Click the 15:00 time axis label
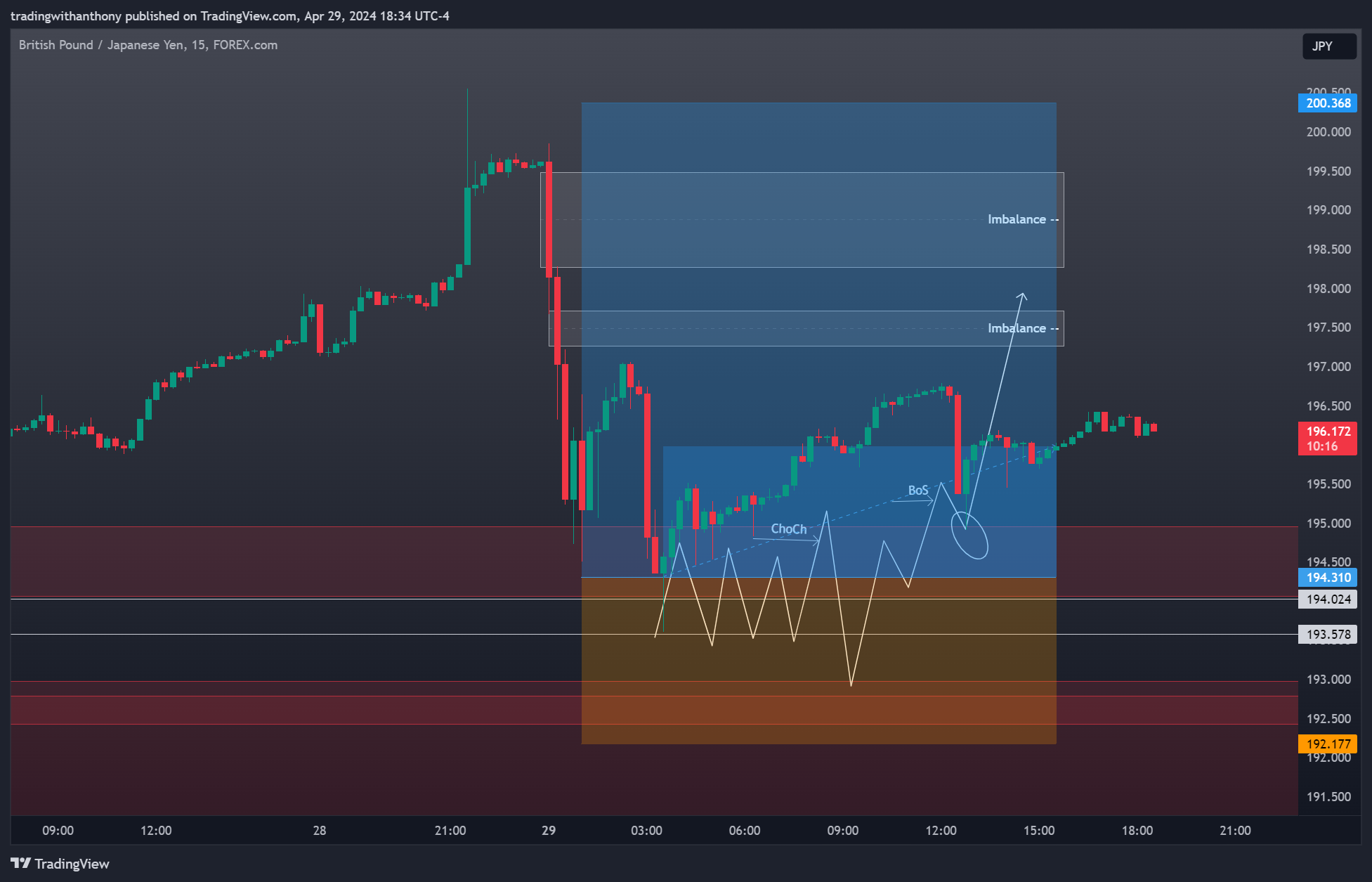 (1039, 831)
